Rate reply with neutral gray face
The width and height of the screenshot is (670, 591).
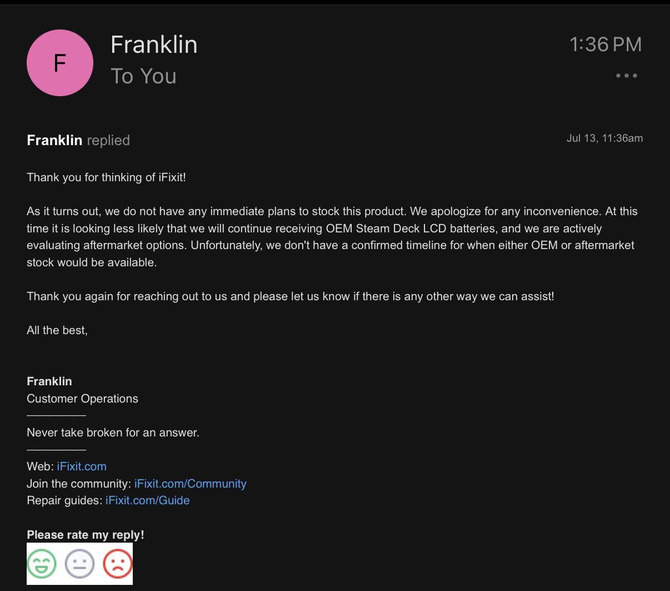79,564
